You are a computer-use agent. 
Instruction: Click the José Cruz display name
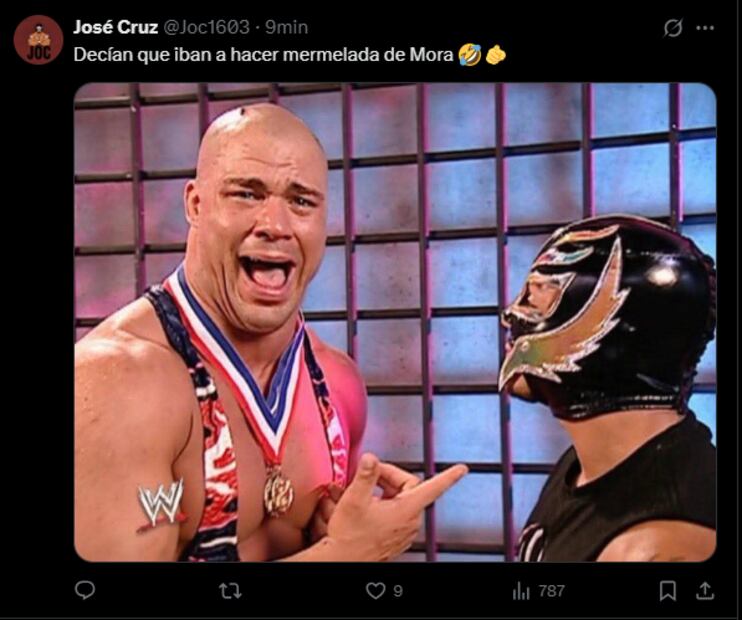pyautogui.click(x=115, y=27)
